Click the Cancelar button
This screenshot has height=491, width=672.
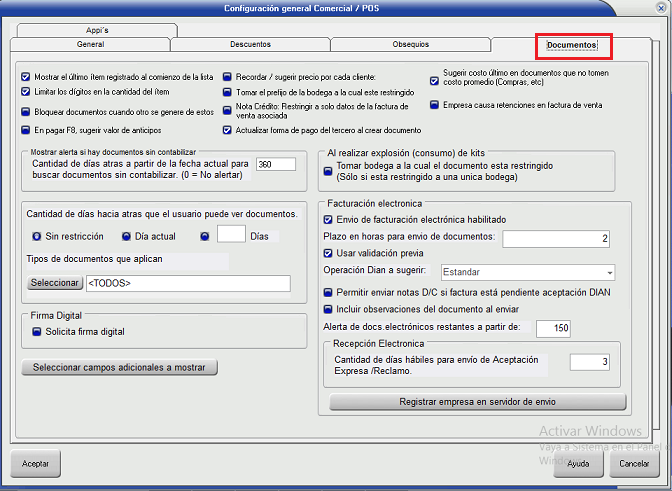pos(634,464)
